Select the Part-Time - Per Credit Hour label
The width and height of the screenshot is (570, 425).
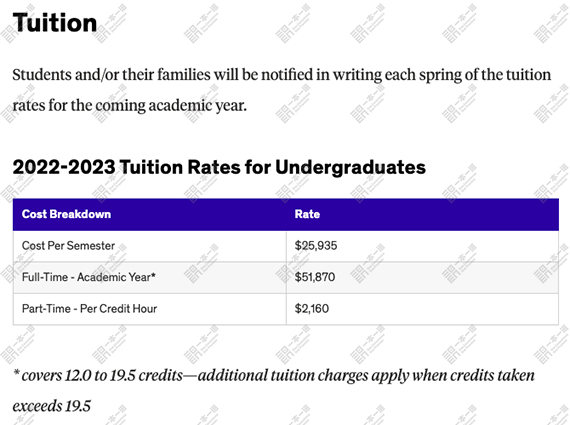click(x=89, y=309)
